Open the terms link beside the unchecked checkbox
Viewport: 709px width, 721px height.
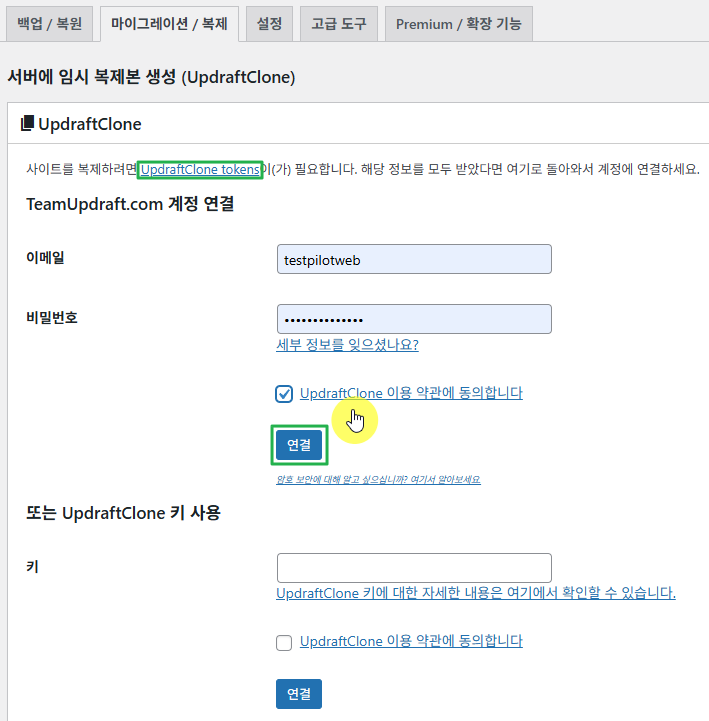coord(411,641)
